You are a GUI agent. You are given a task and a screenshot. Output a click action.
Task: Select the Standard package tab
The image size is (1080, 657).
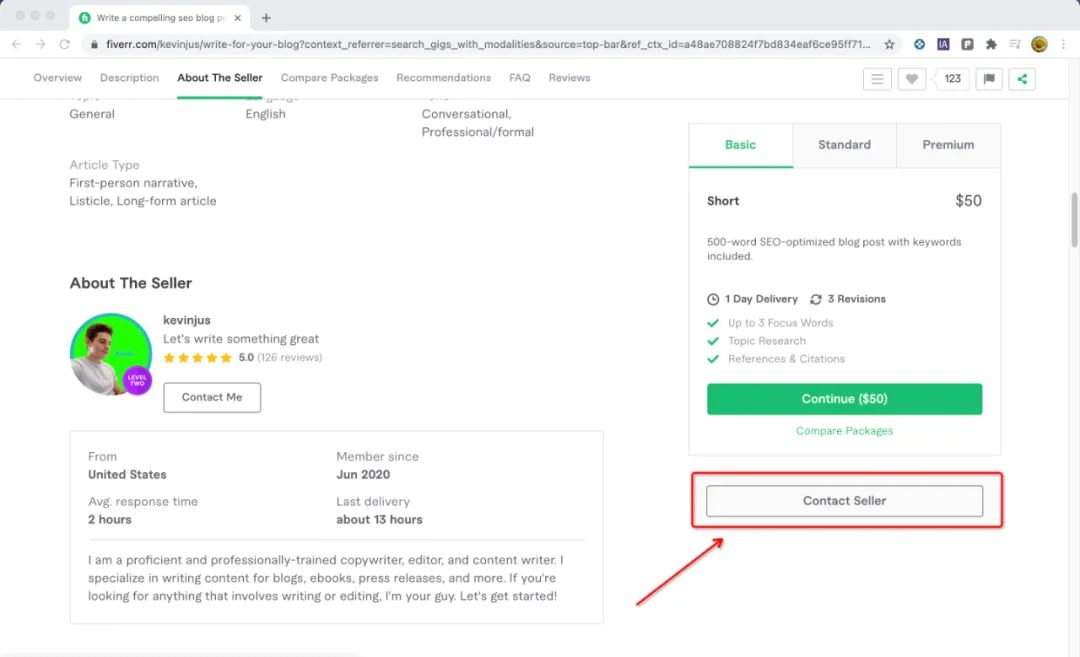tap(844, 145)
